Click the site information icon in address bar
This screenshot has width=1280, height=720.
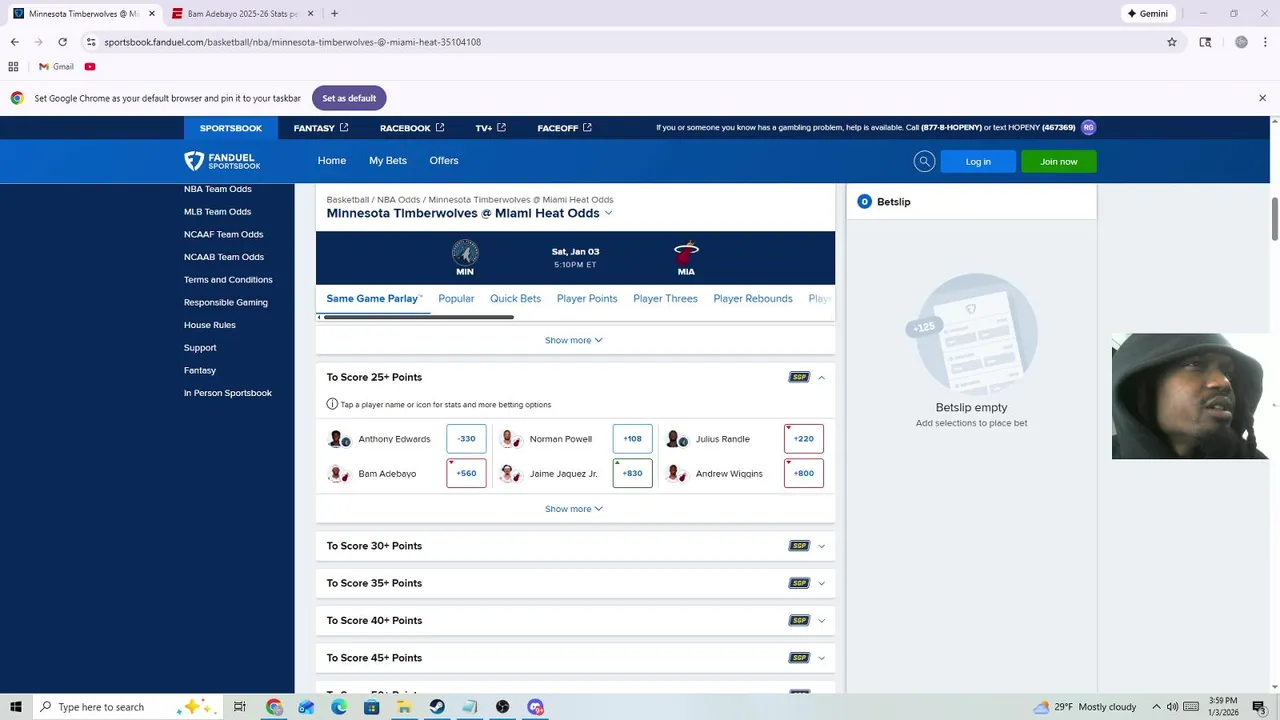click(91, 42)
